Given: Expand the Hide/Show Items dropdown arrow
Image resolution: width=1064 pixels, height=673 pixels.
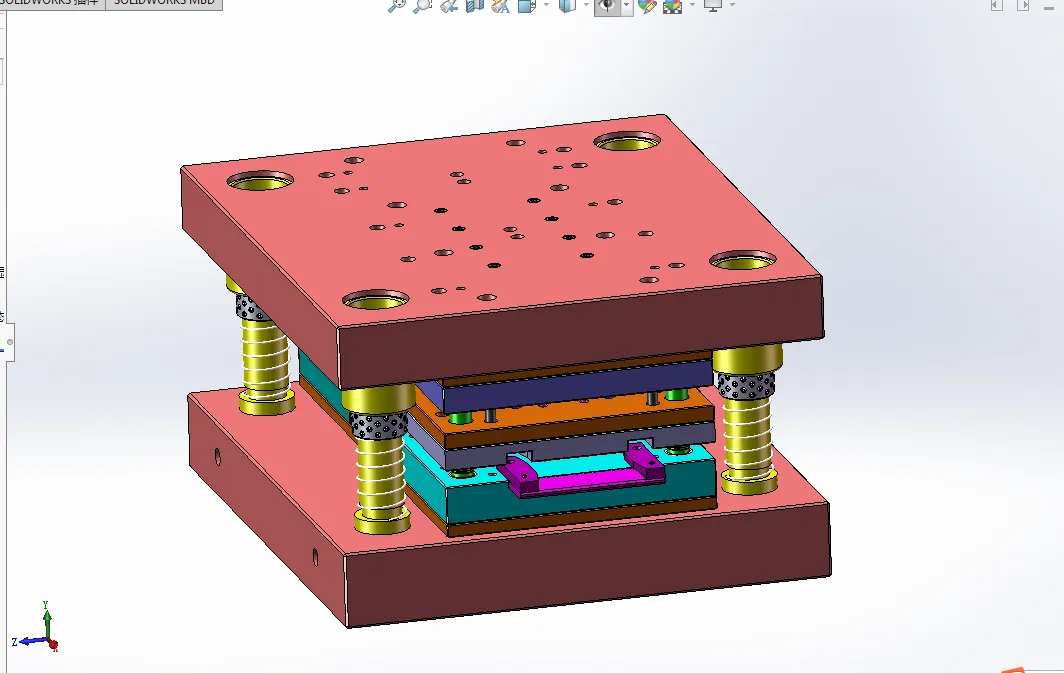Looking at the screenshot, I should point(626,5).
